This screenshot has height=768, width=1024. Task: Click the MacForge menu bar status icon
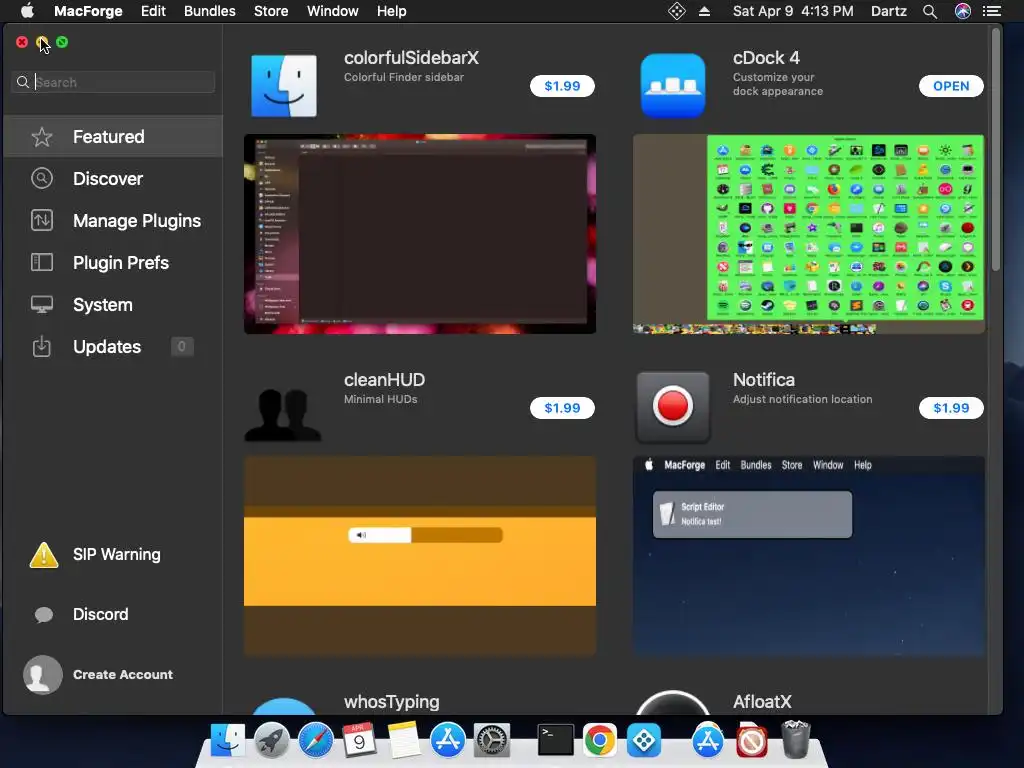(x=677, y=11)
